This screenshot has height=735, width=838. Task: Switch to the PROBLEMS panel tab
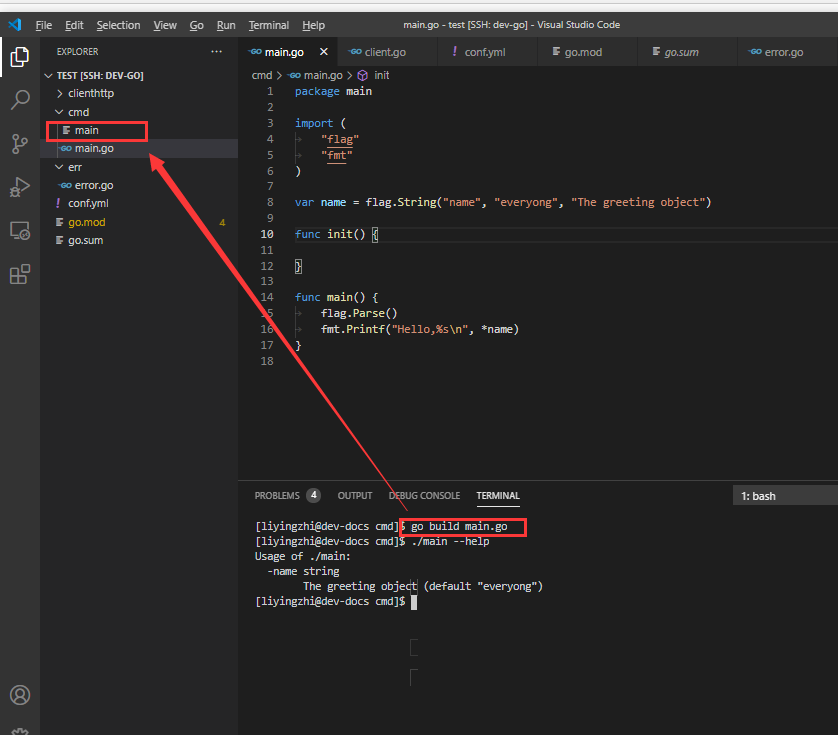pyautogui.click(x=277, y=496)
